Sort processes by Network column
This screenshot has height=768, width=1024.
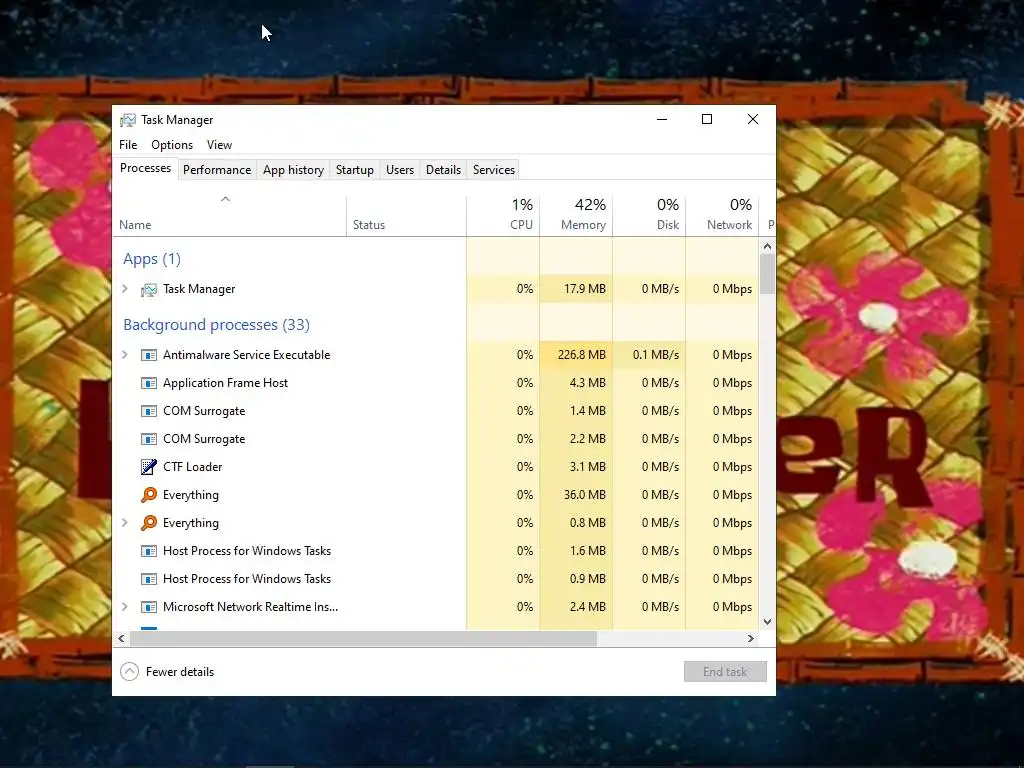click(722, 216)
